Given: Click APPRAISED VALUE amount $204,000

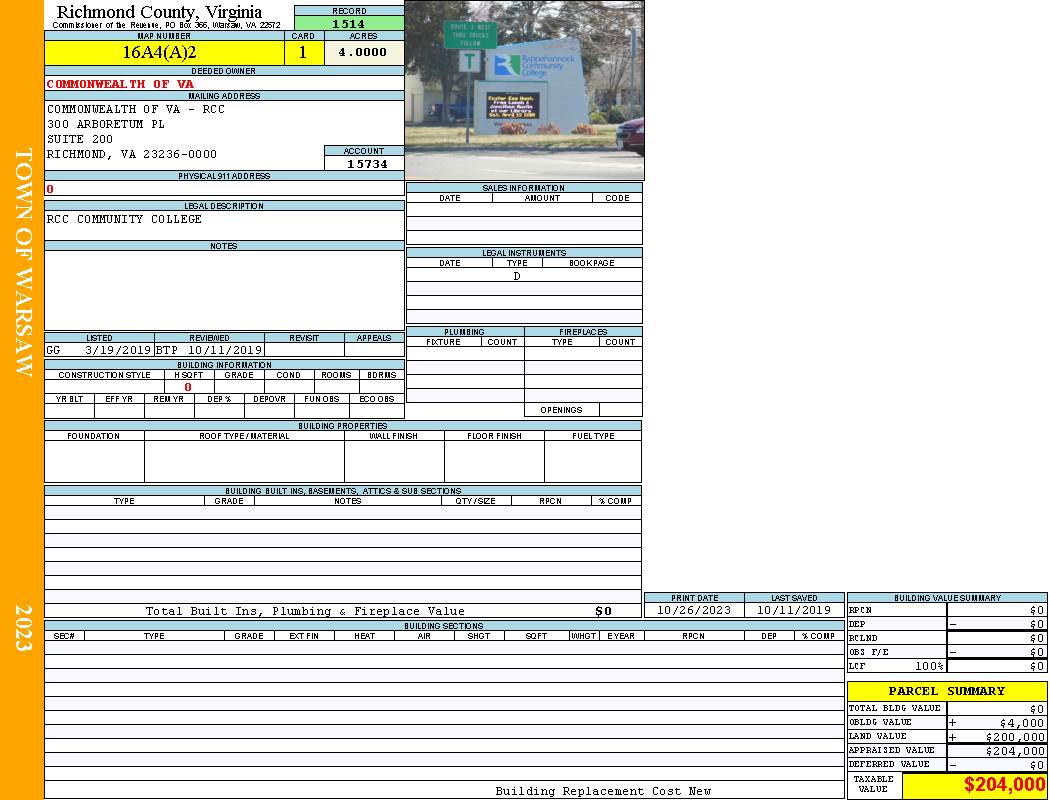Looking at the screenshot, I should click(1015, 751).
